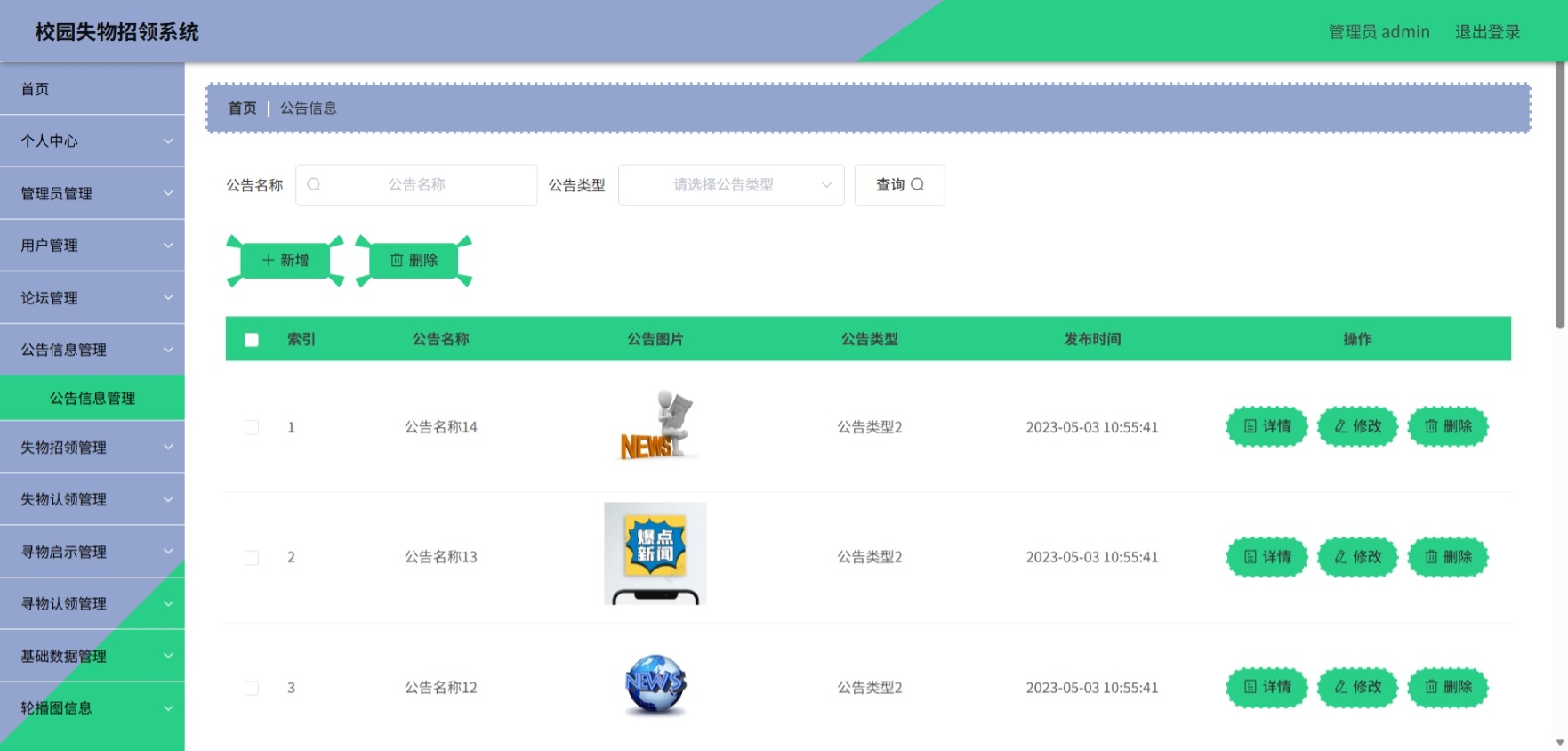1568x751 pixels.
Task: Check the box for row 公告名称12
Action: tap(252, 688)
